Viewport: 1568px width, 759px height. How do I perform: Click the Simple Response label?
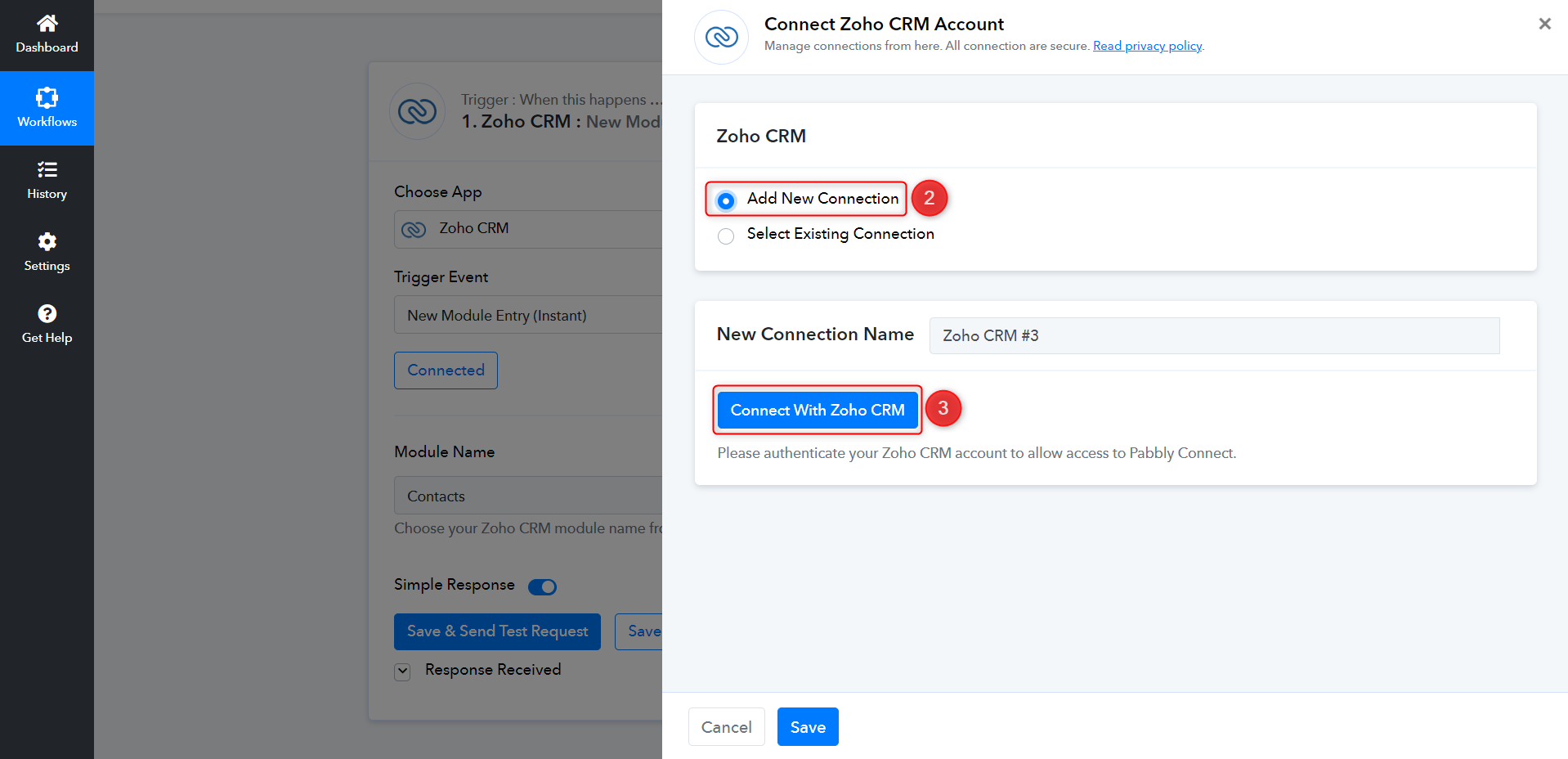454,585
